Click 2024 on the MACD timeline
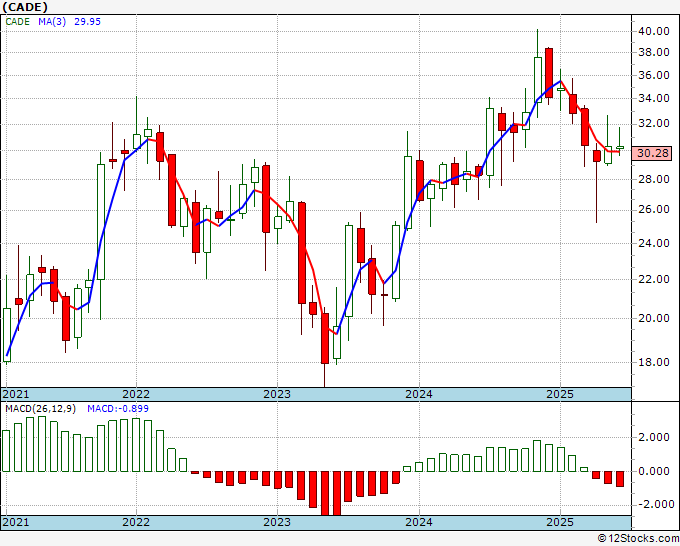The width and height of the screenshot is (680, 546). point(419,522)
